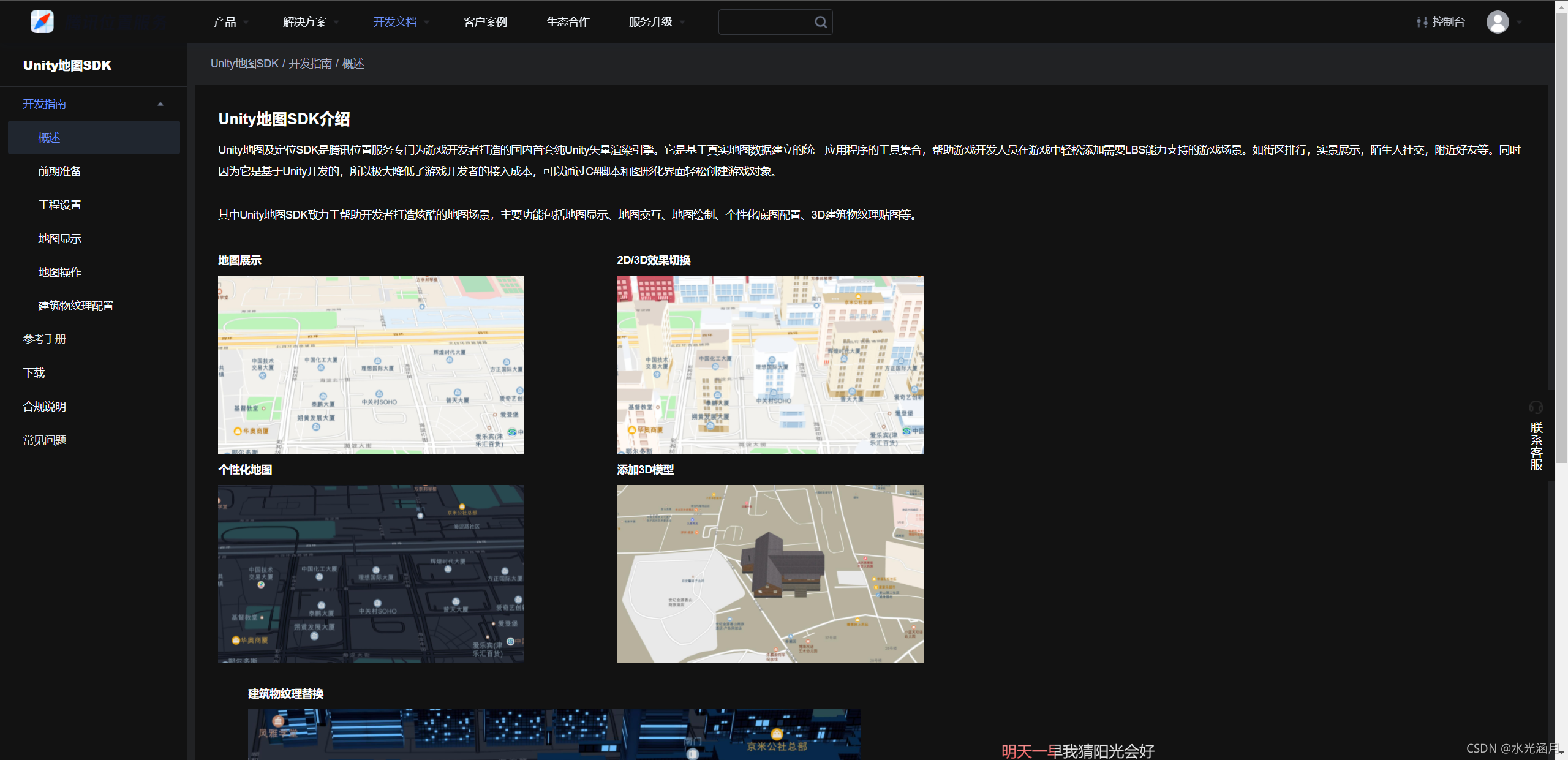Click the 建筑物纹理替换 caption
Screen dimensions: 1568x760
(x=285, y=694)
